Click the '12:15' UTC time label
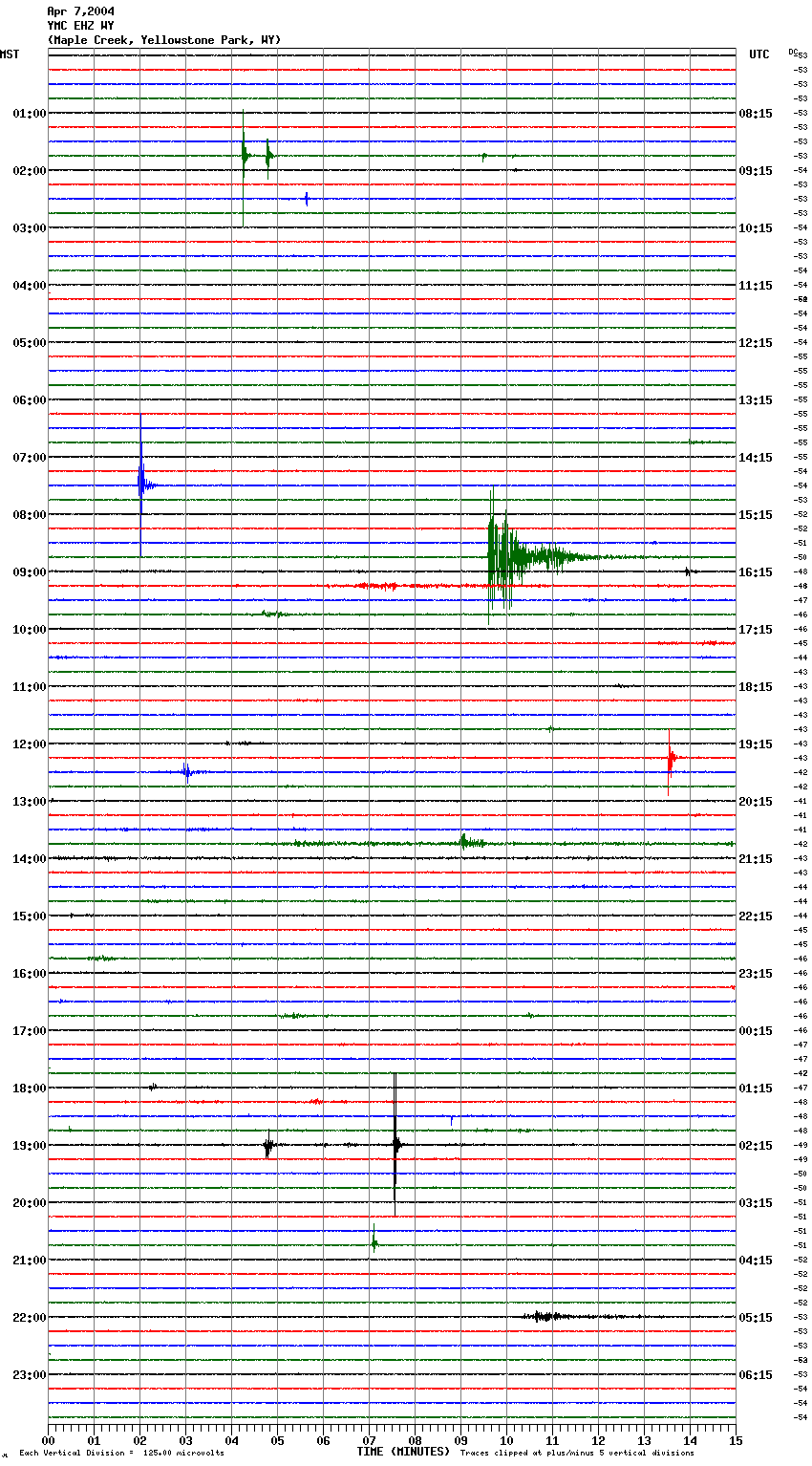This screenshot has height=1466, width=812. [x=756, y=343]
